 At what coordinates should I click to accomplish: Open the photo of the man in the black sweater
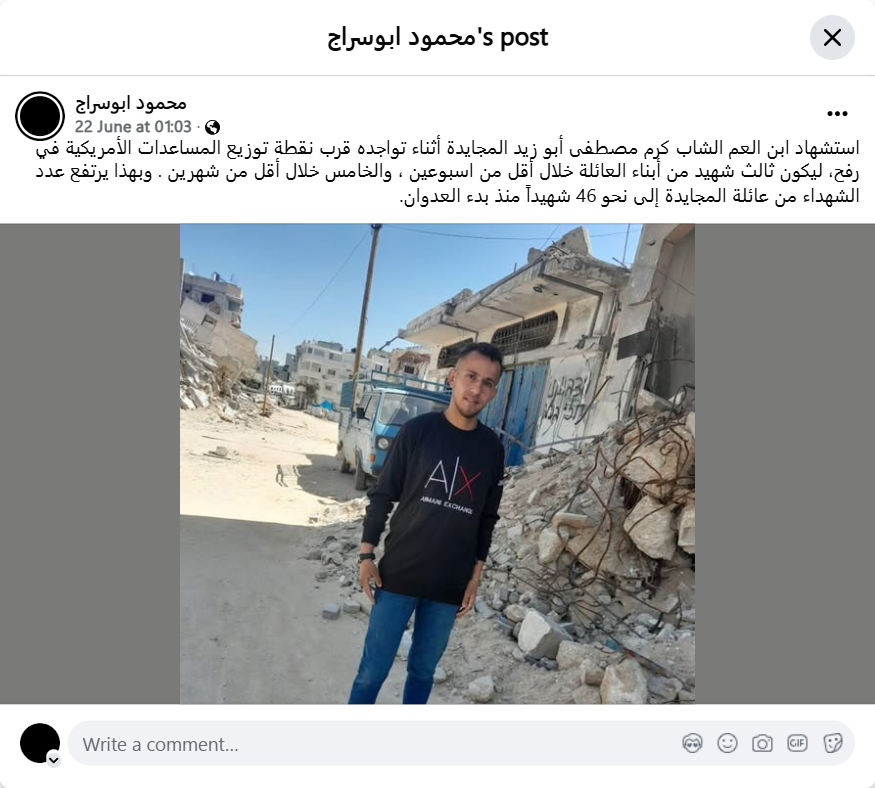437,464
